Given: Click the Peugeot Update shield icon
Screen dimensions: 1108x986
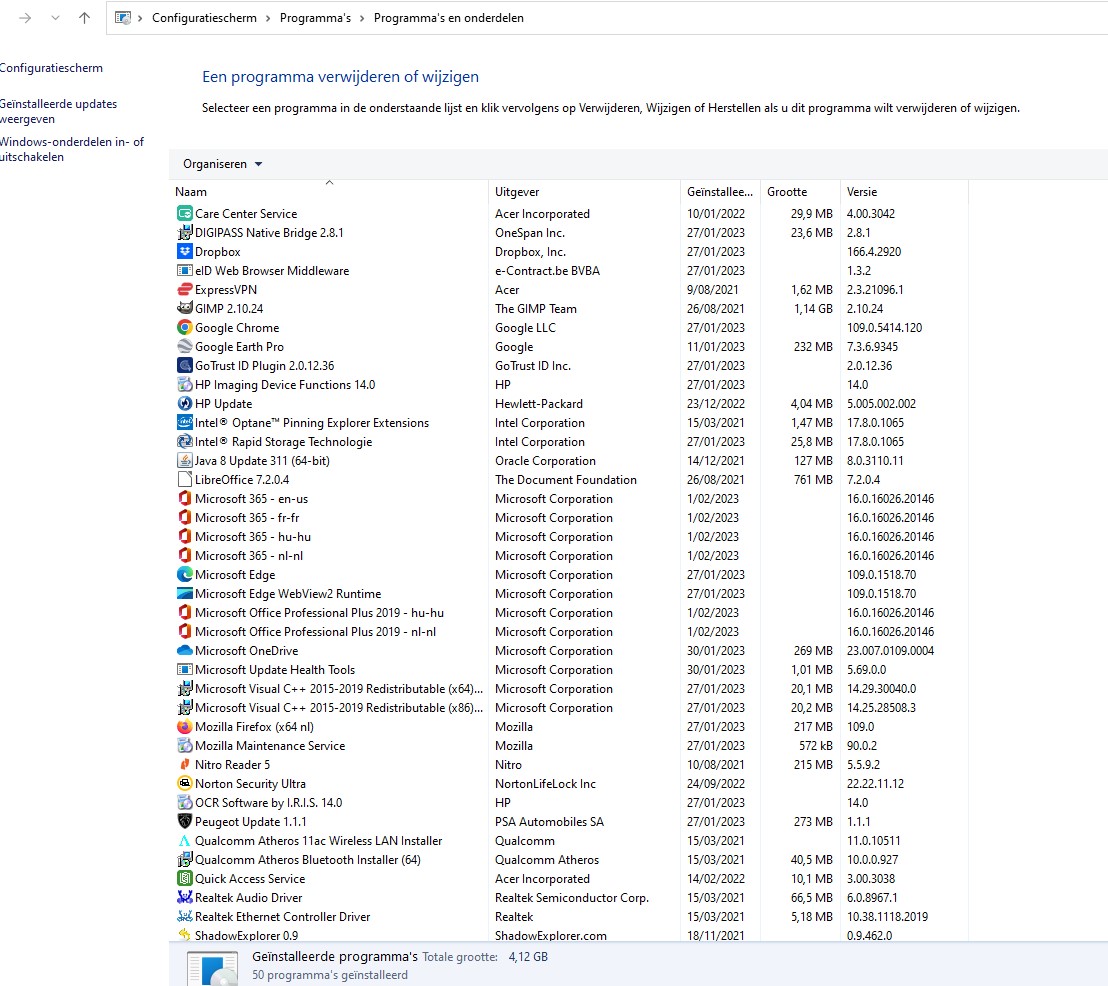Looking at the screenshot, I should [184, 821].
